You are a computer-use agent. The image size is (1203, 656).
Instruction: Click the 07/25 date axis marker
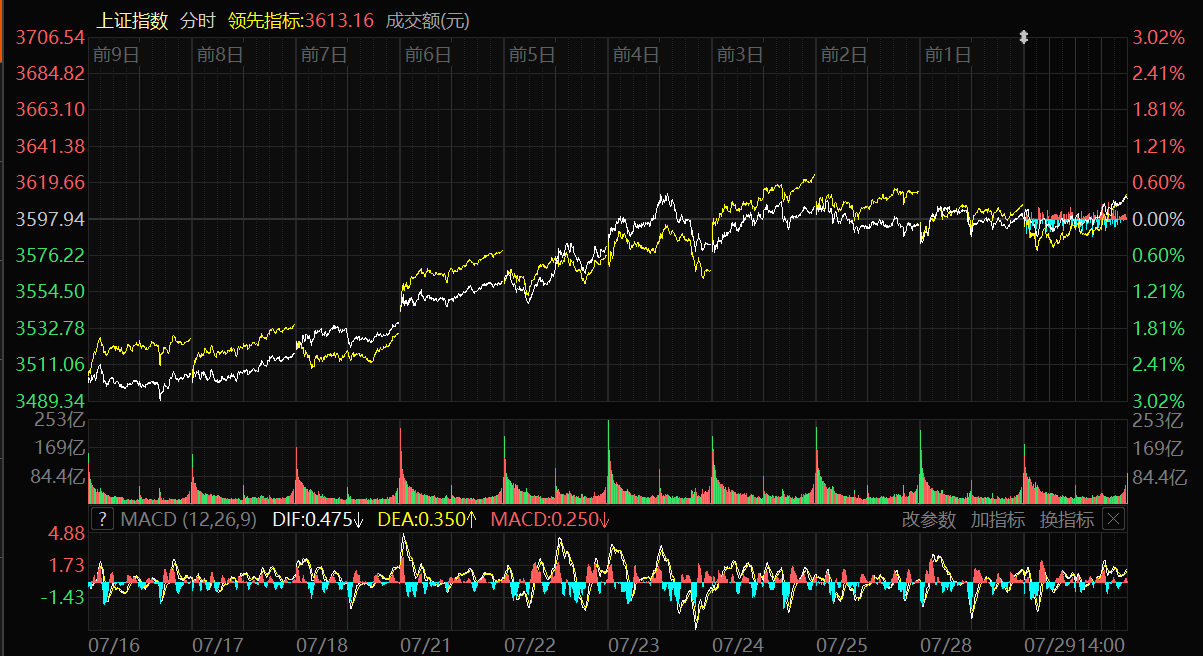pos(842,644)
